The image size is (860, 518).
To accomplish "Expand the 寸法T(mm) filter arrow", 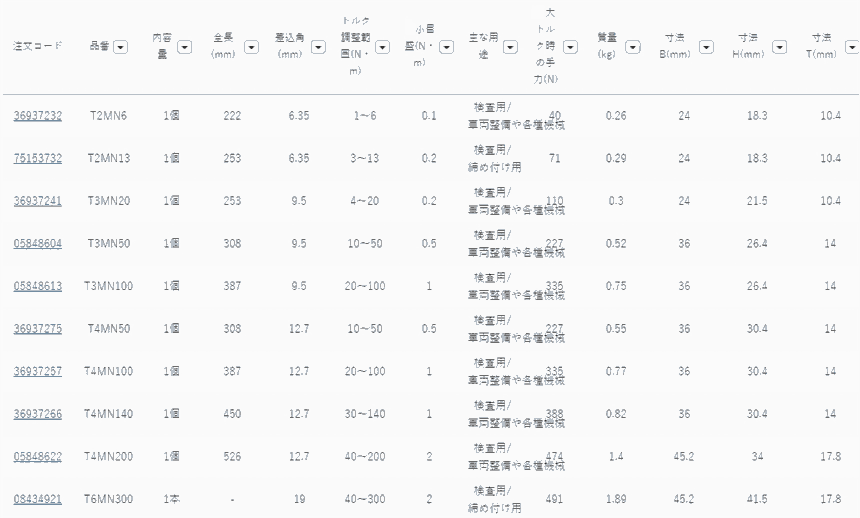I will point(849,47).
